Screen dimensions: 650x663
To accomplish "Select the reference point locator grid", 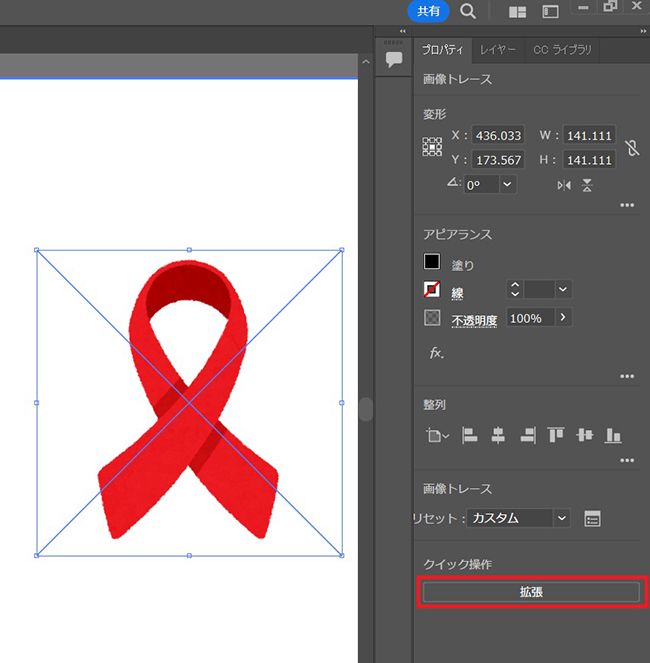I will point(432,147).
